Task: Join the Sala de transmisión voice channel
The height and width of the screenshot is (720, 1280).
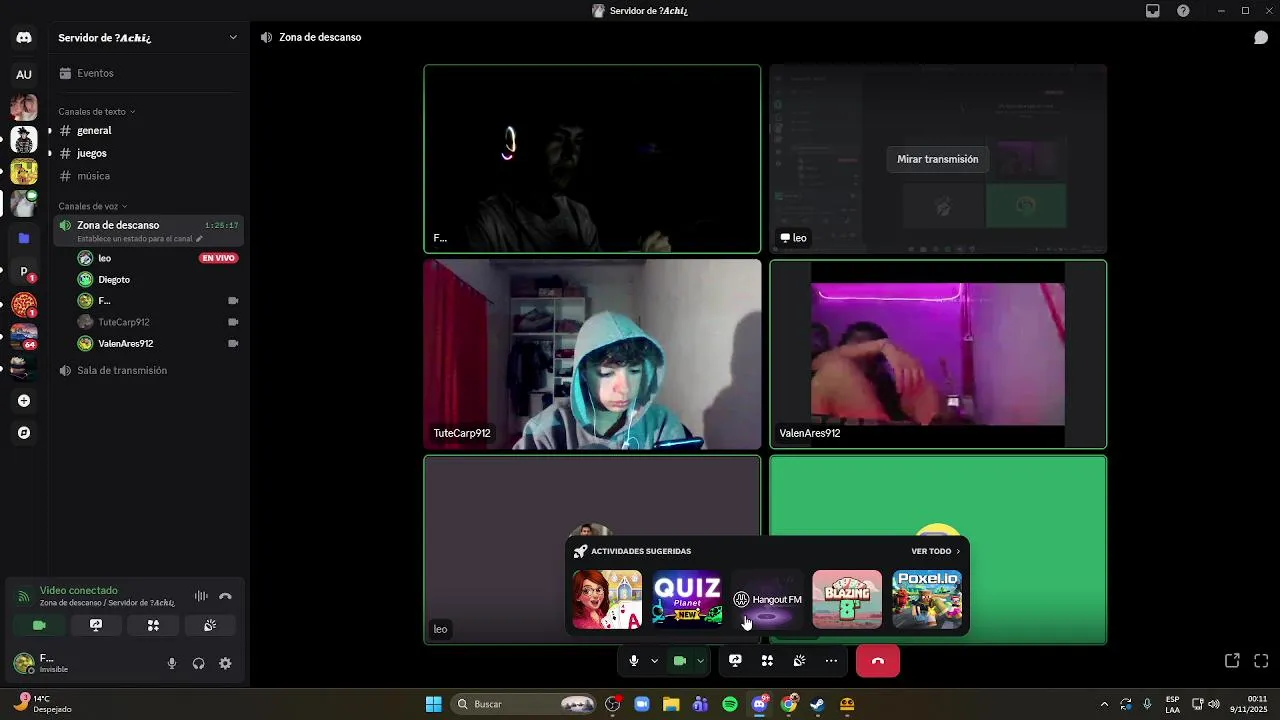Action: 149,370
